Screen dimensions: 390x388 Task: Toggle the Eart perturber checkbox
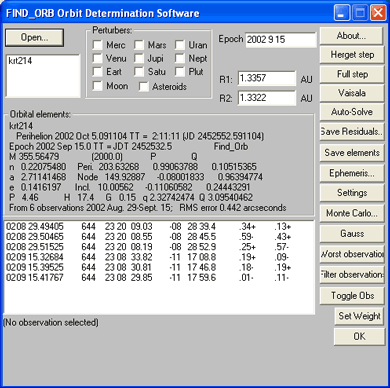[x=97, y=72]
